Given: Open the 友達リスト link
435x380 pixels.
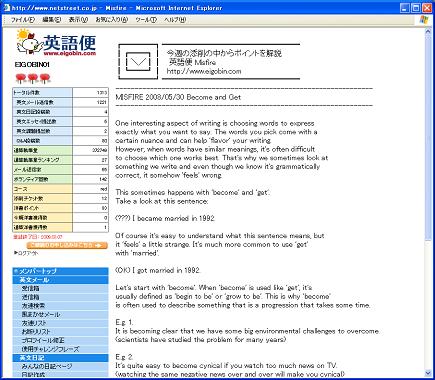Looking at the screenshot, I should point(34,323).
